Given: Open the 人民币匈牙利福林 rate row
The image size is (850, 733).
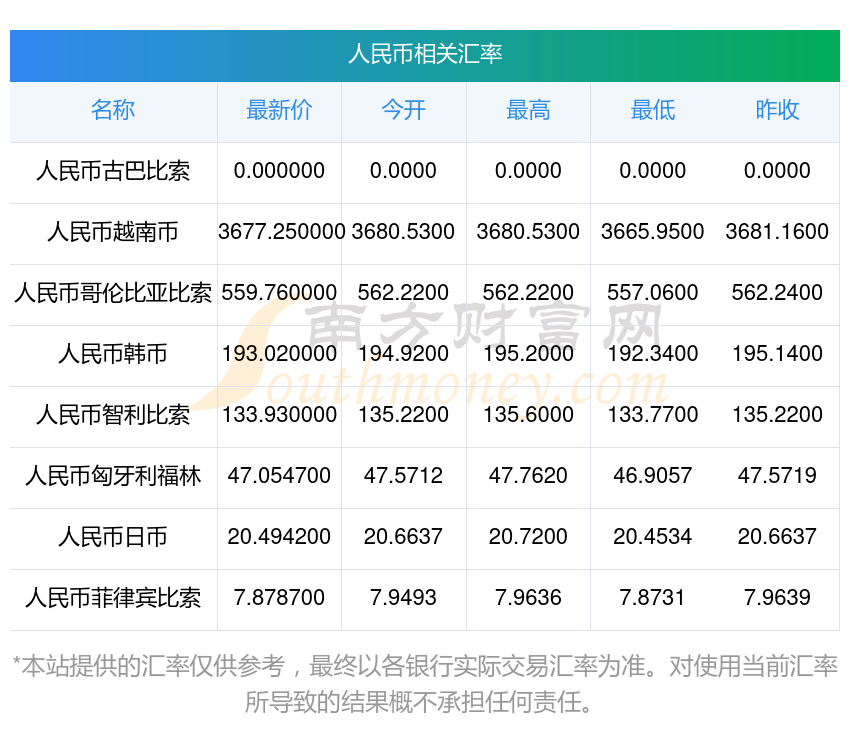Looking at the screenshot, I should 113,476.
